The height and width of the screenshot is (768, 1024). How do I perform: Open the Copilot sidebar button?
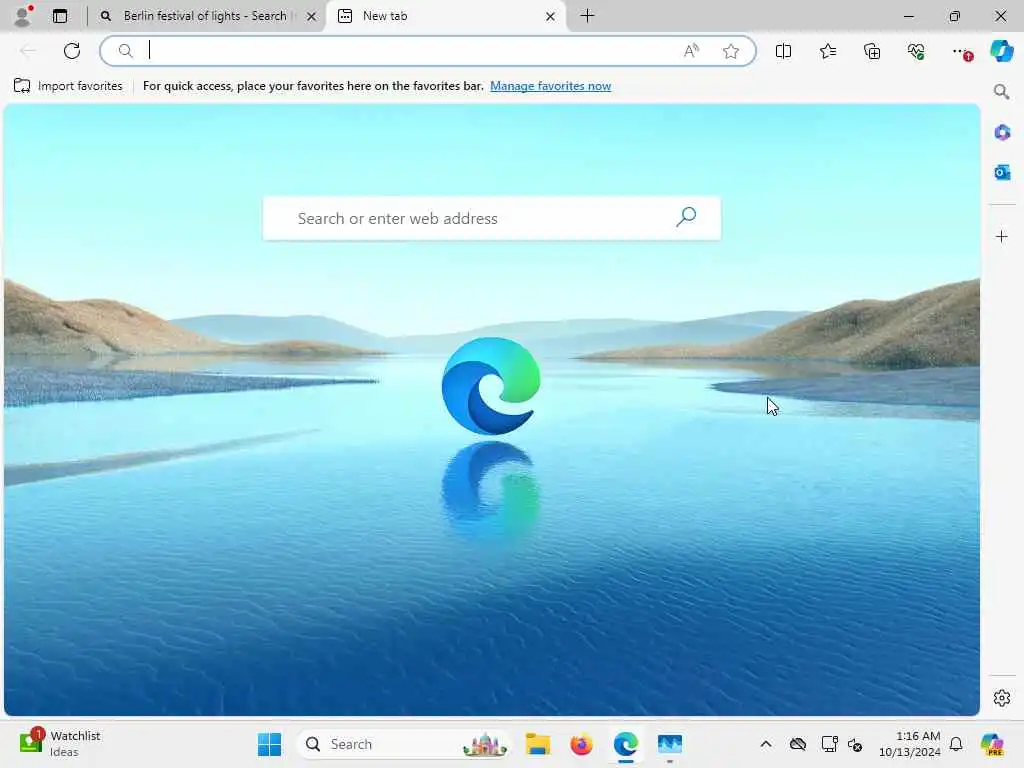tap(1001, 51)
